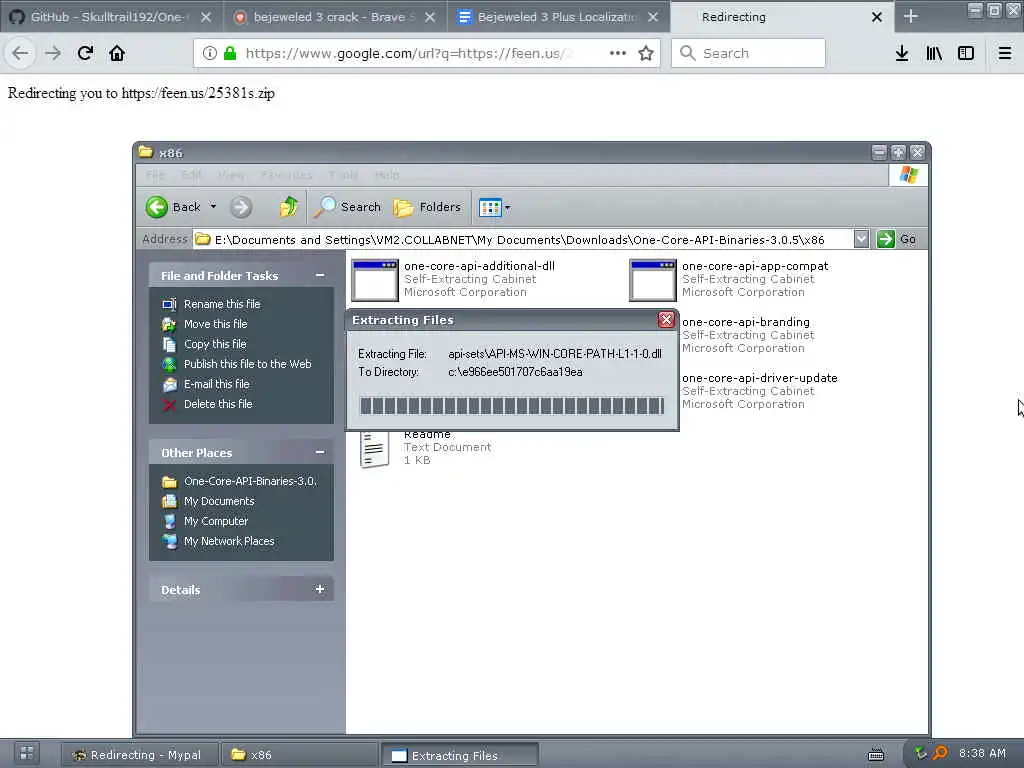1024x768 pixels.
Task: Click the orange magnifier tray icon
Action: (940, 754)
